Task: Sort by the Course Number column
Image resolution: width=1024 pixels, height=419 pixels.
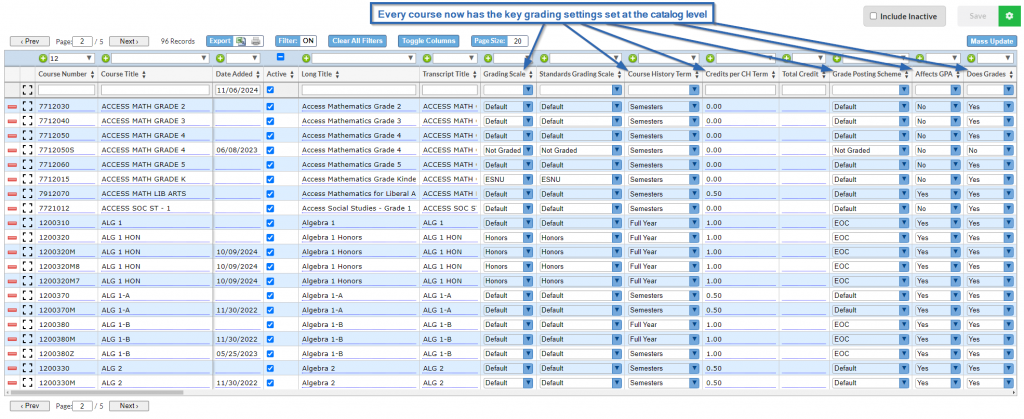Action: [93, 74]
